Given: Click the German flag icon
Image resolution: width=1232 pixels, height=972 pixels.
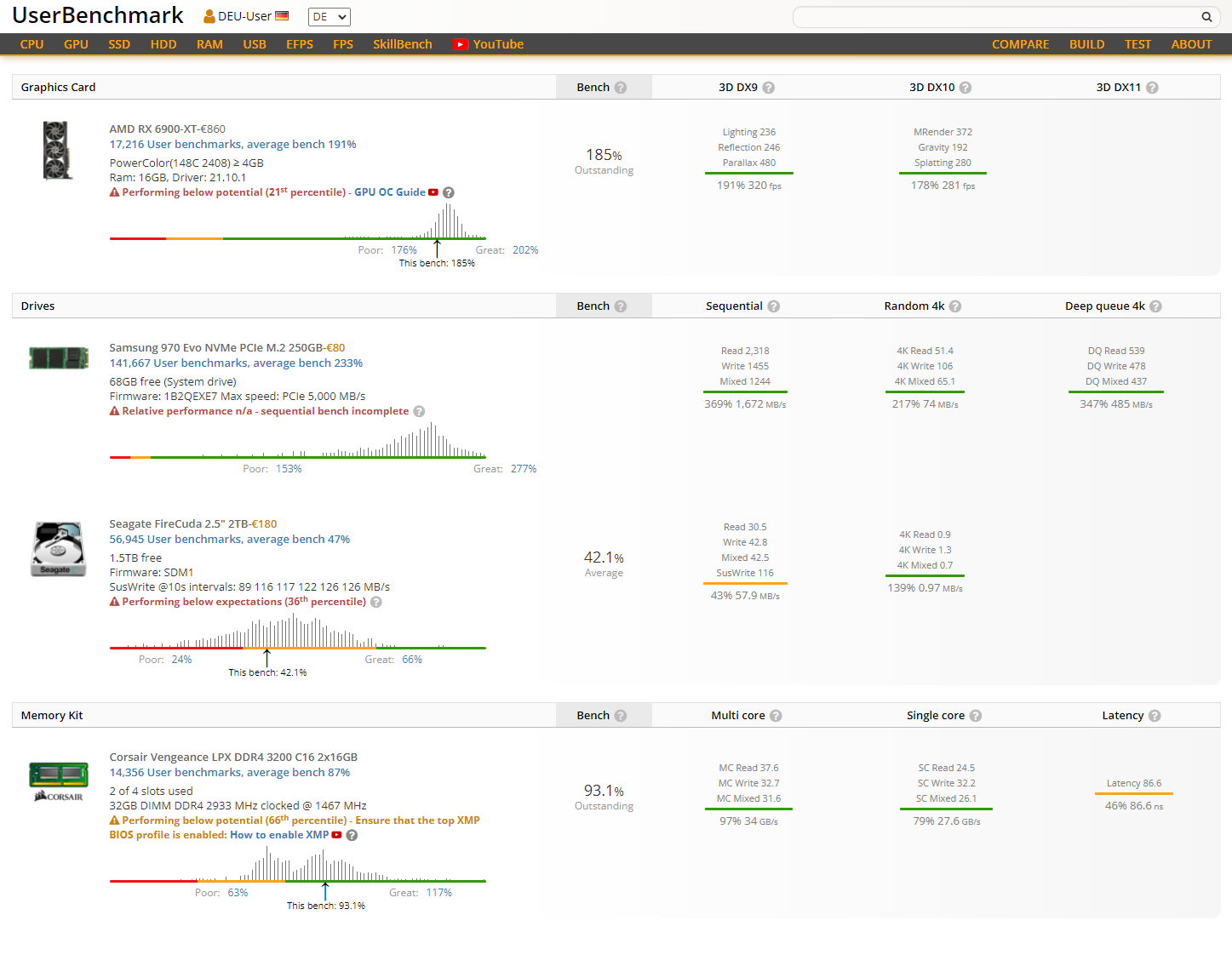Looking at the screenshot, I should coord(282,16).
